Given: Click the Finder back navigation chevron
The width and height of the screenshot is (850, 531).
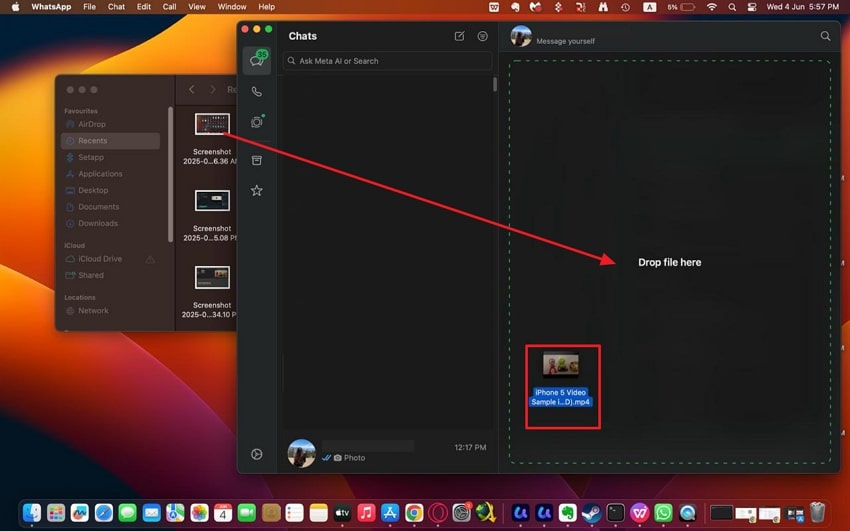Looking at the screenshot, I should [191, 90].
